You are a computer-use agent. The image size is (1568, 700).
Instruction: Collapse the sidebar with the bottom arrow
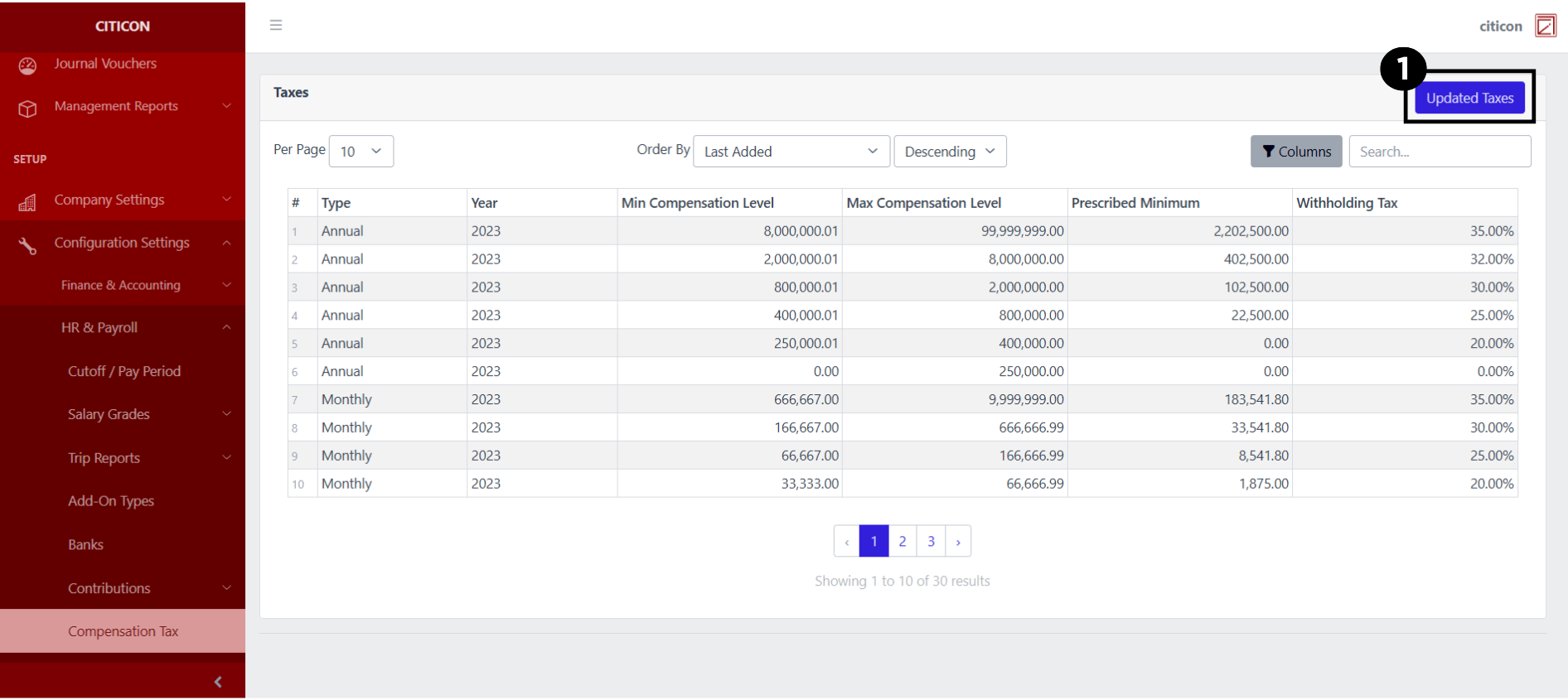coord(218,682)
